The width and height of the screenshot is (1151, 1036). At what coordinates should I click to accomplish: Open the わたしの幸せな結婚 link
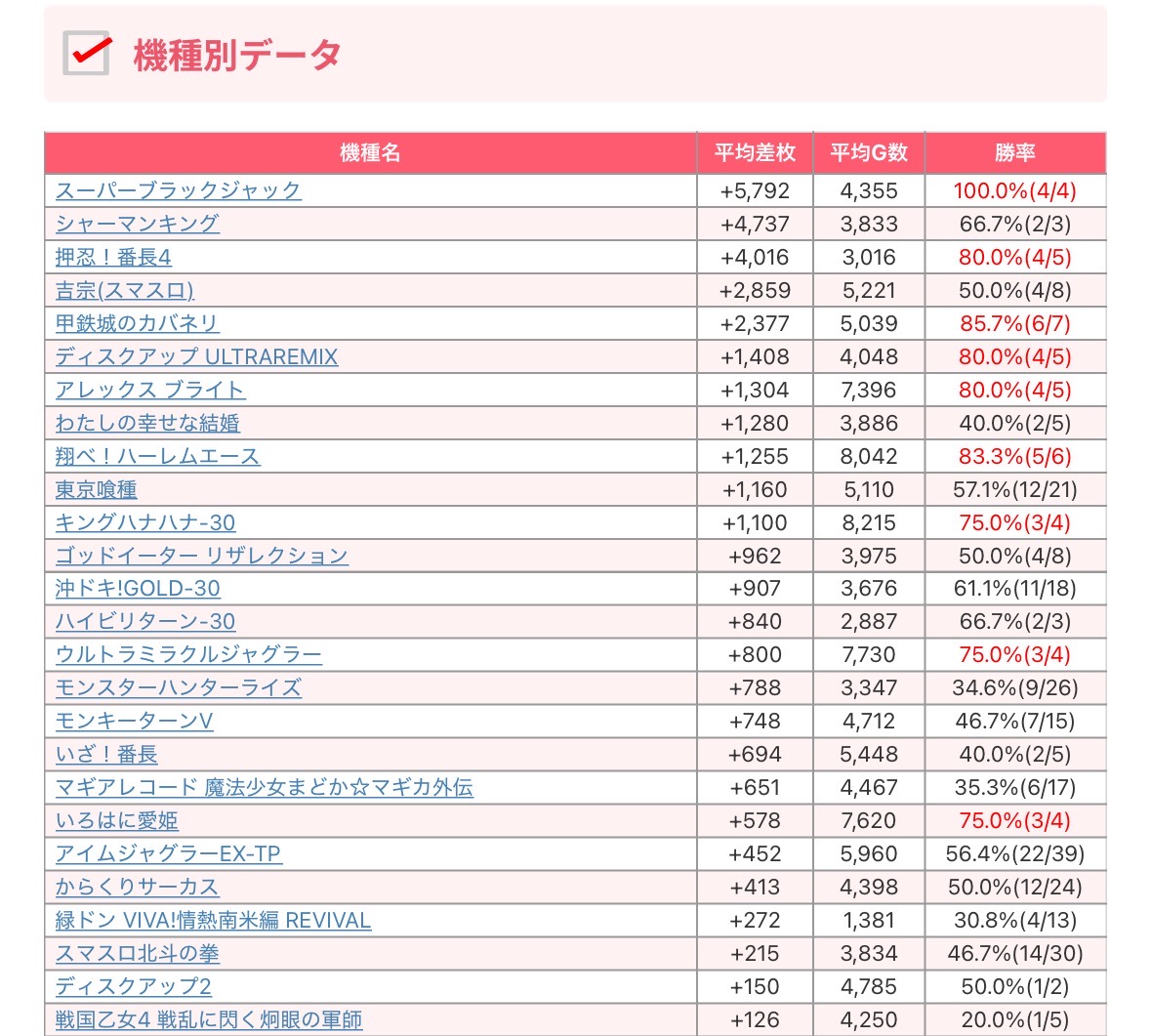click(147, 424)
